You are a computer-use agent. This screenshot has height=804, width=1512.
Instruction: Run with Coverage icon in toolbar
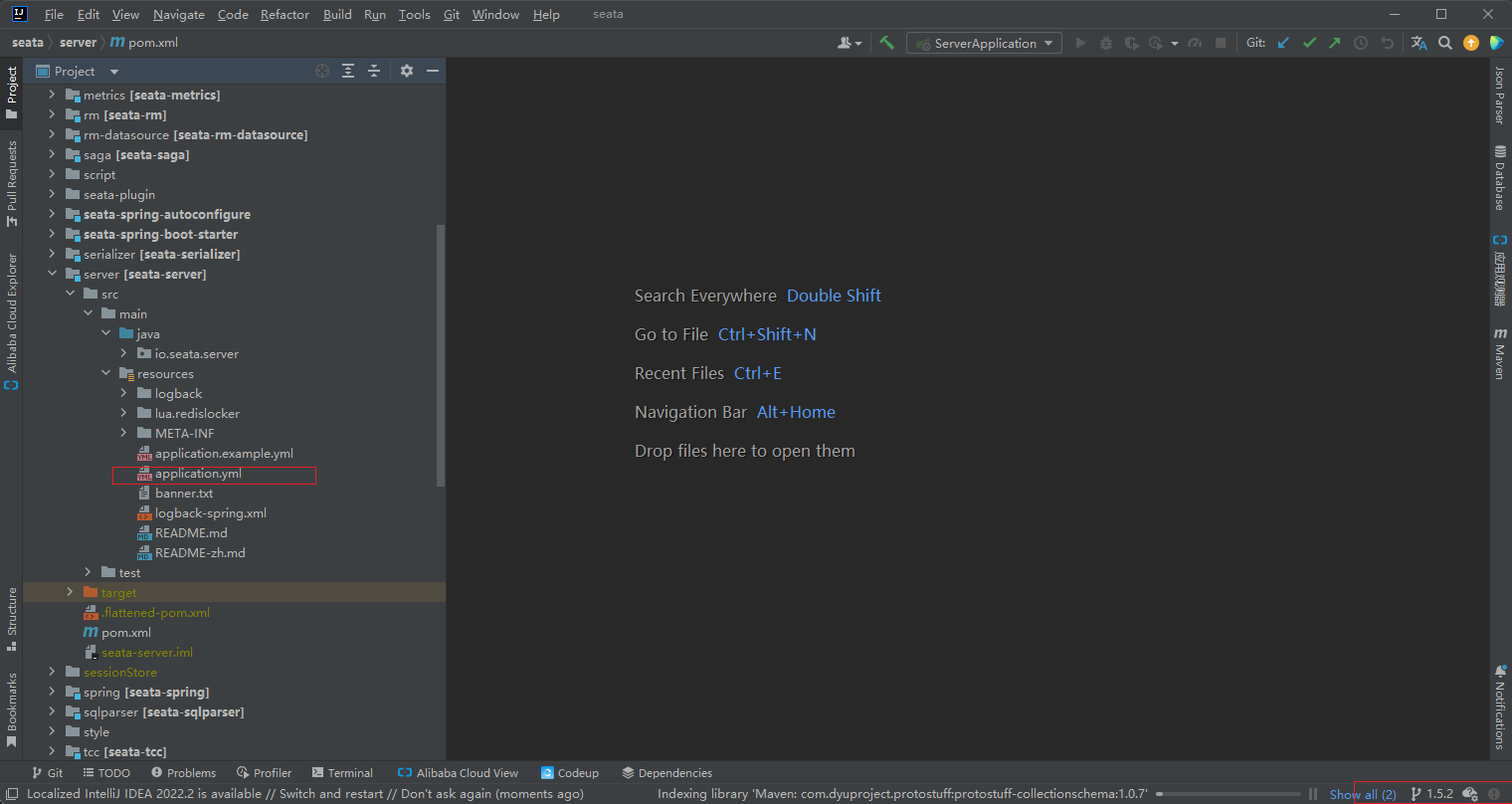coord(1131,43)
